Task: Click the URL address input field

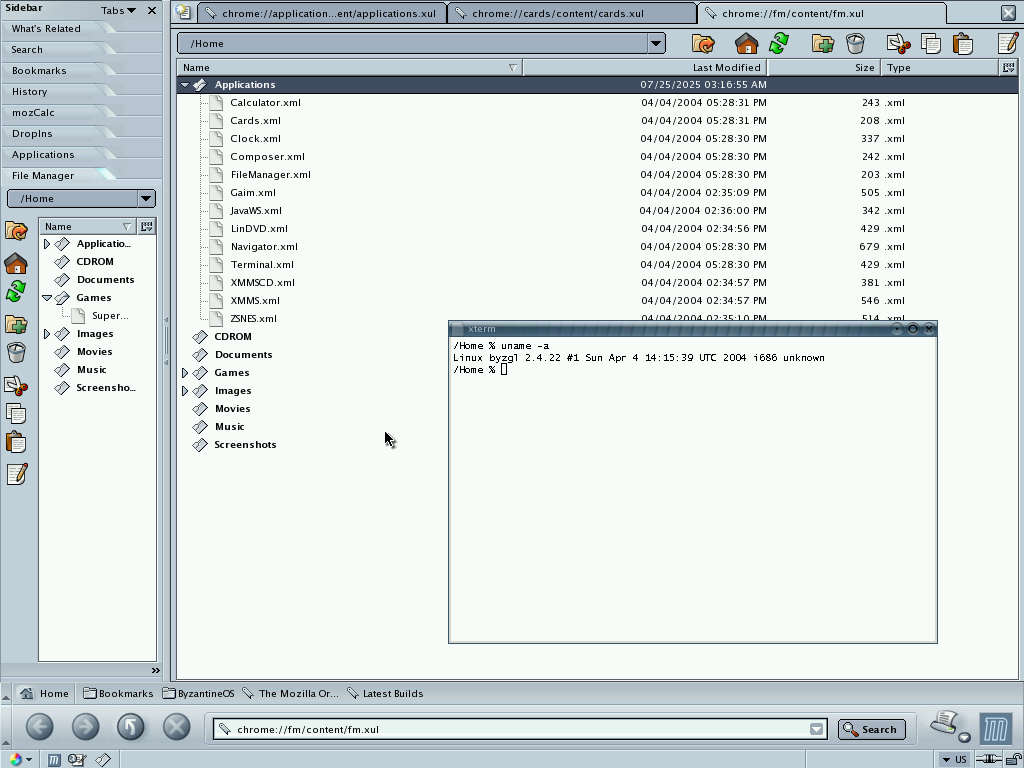Action: [x=519, y=729]
